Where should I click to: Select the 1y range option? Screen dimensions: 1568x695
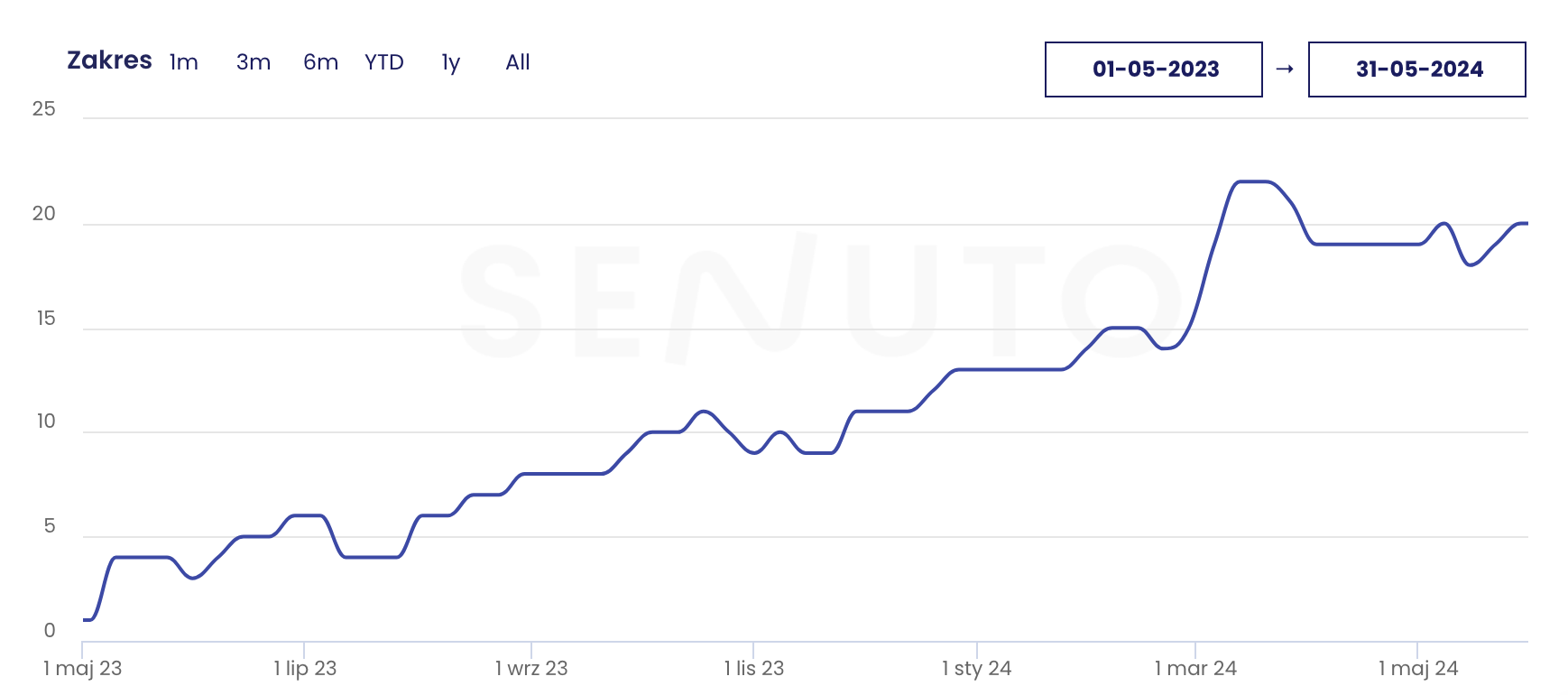point(451,62)
